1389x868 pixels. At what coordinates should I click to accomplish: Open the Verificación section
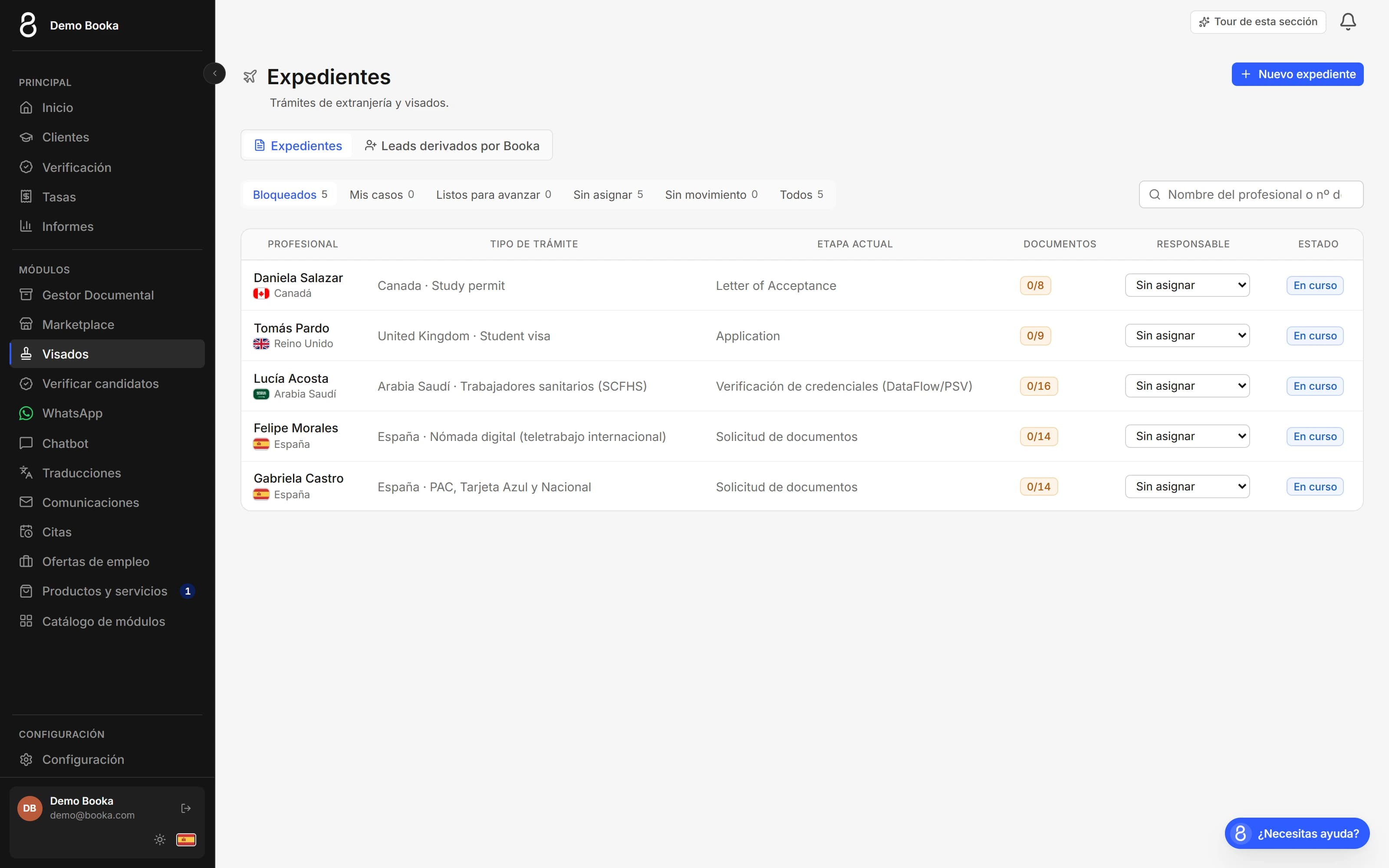coord(107,167)
